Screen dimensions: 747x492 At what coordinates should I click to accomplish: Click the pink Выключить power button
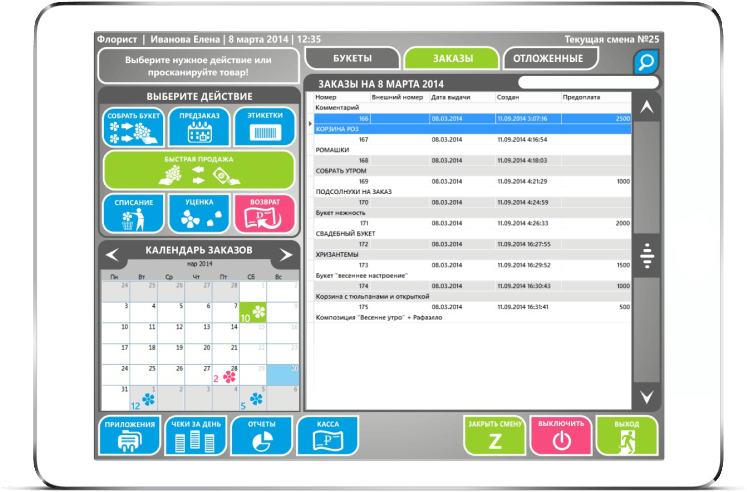[561, 436]
